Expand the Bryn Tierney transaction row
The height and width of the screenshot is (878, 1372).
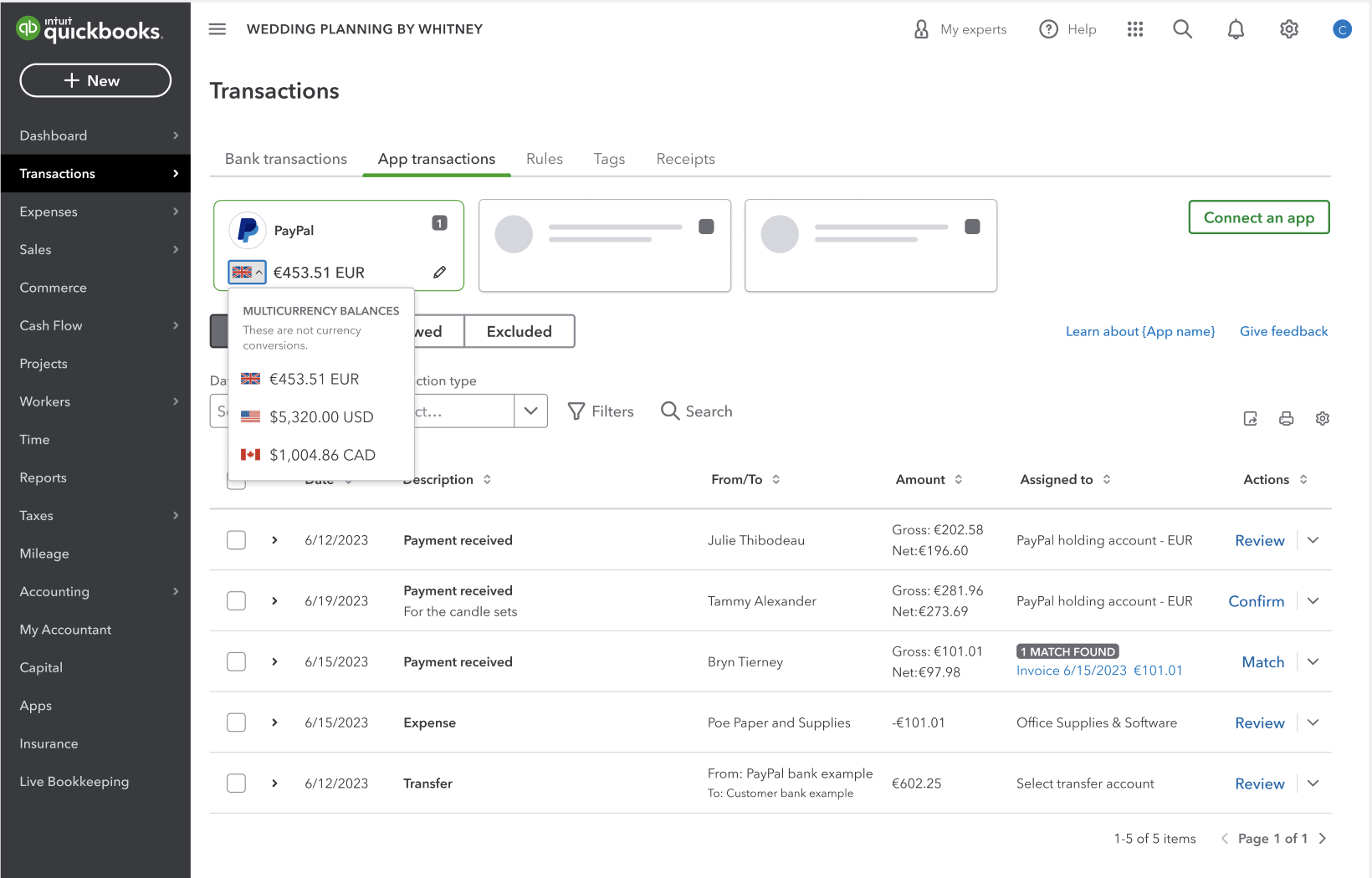click(274, 661)
